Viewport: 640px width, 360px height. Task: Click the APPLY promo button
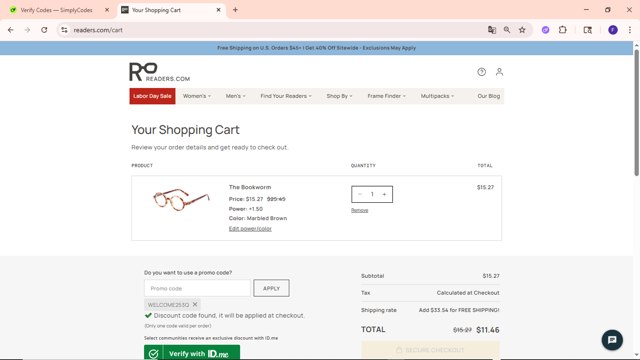[x=271, y=288]
